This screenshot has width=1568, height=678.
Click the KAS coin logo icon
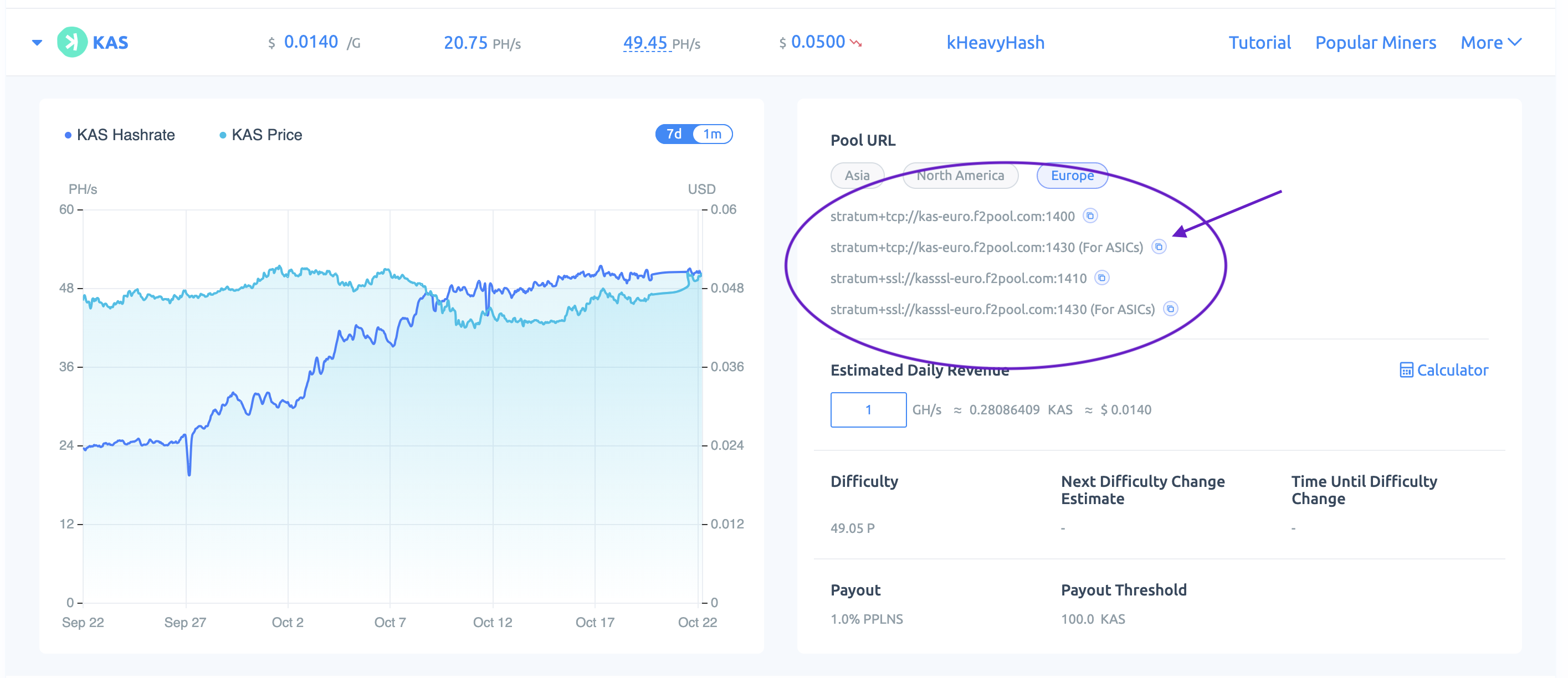tap(72, 43)
